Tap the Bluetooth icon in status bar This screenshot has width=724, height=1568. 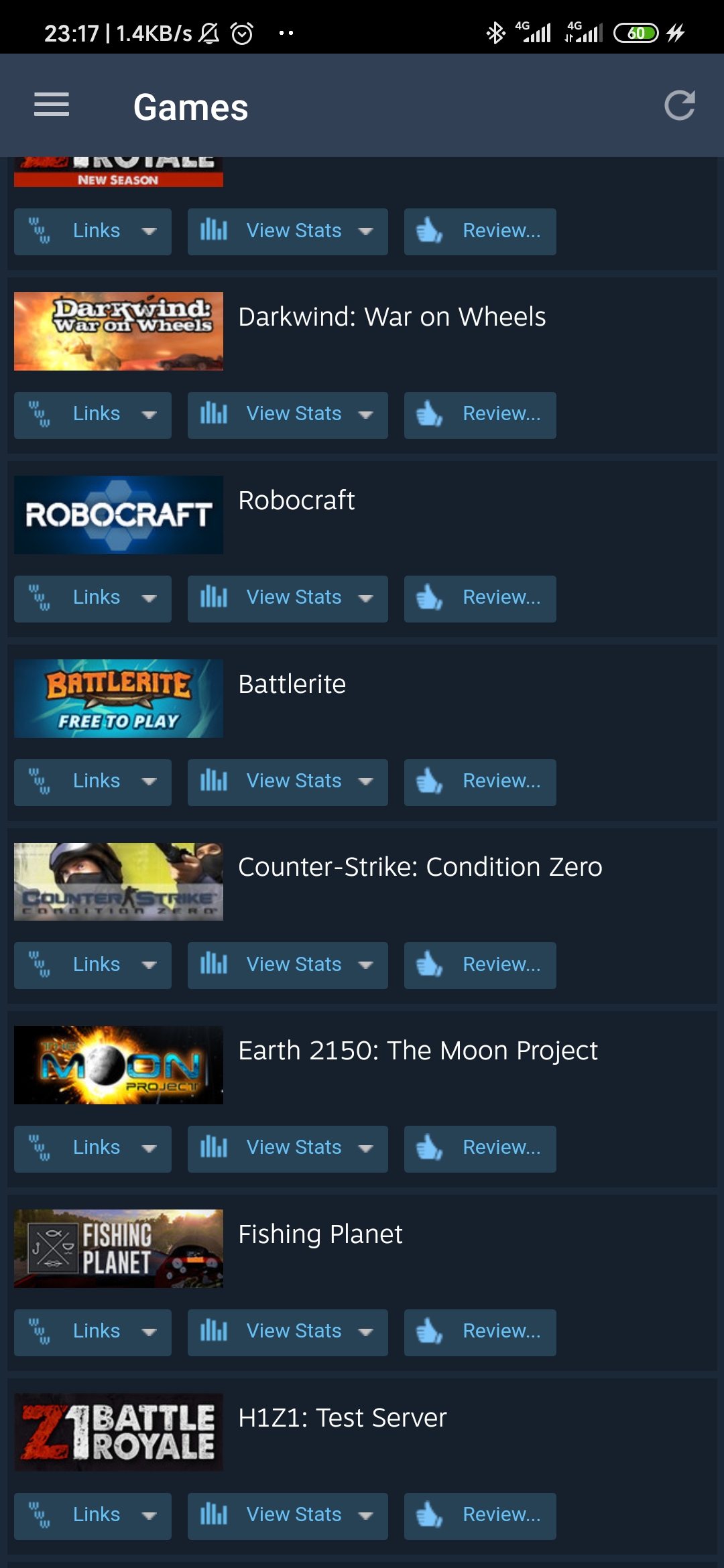pos(495,33)
